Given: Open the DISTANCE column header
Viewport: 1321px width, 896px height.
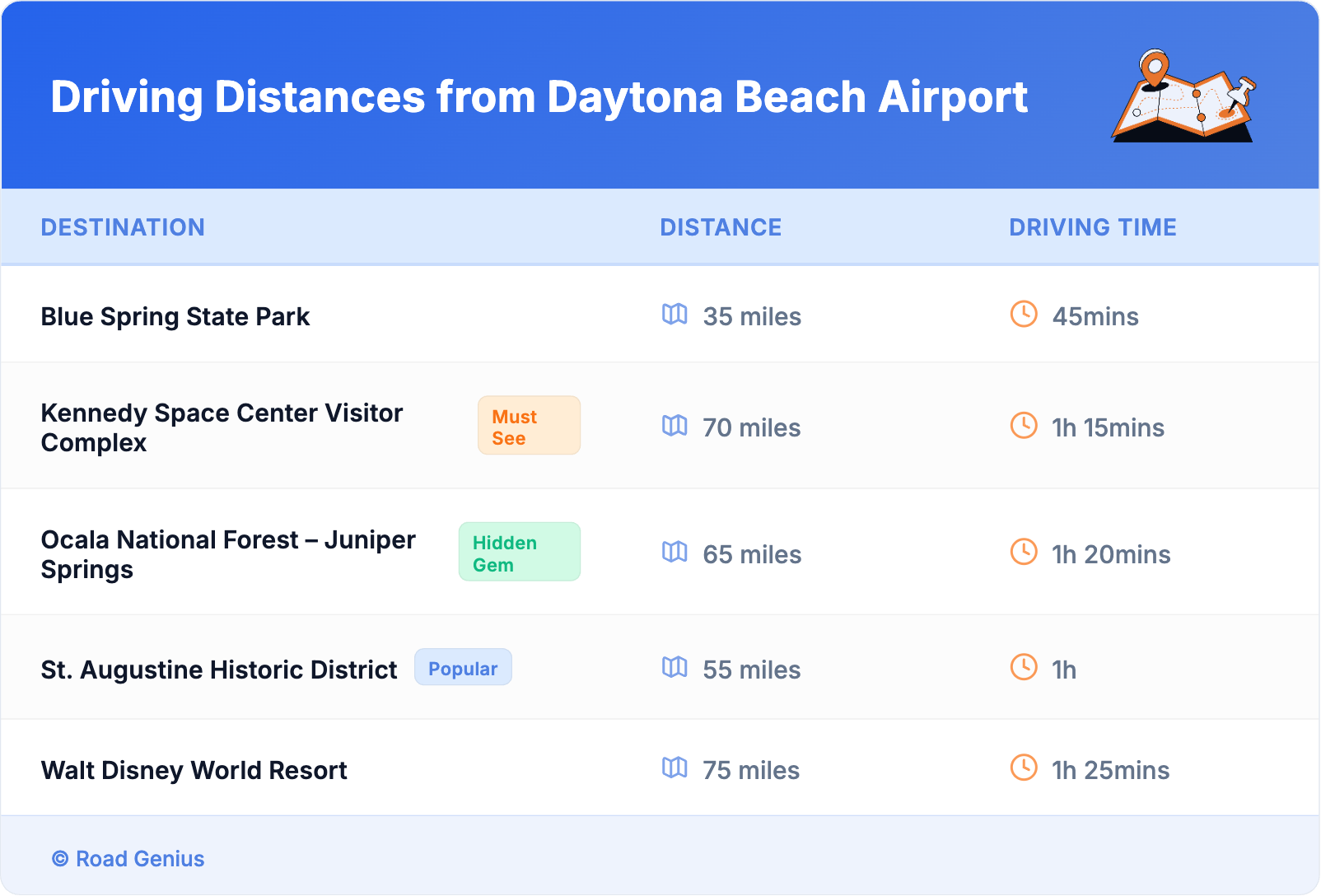Looking at the screenshot, I should 721,227.
